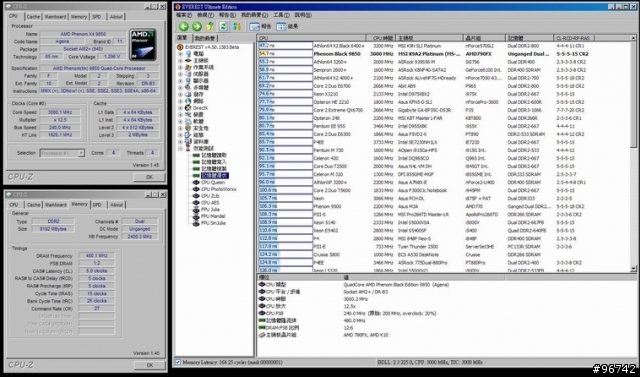
Task: Open About tab in bottom CPU-Z window
Action: click(116, 205)
